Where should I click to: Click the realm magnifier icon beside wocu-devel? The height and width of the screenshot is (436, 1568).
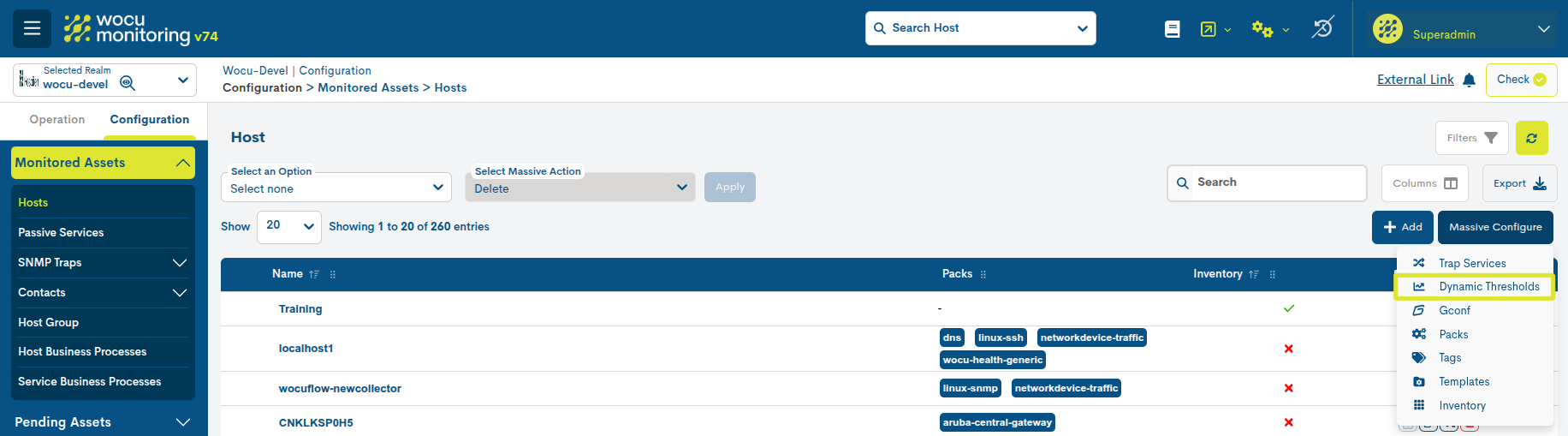128,83
